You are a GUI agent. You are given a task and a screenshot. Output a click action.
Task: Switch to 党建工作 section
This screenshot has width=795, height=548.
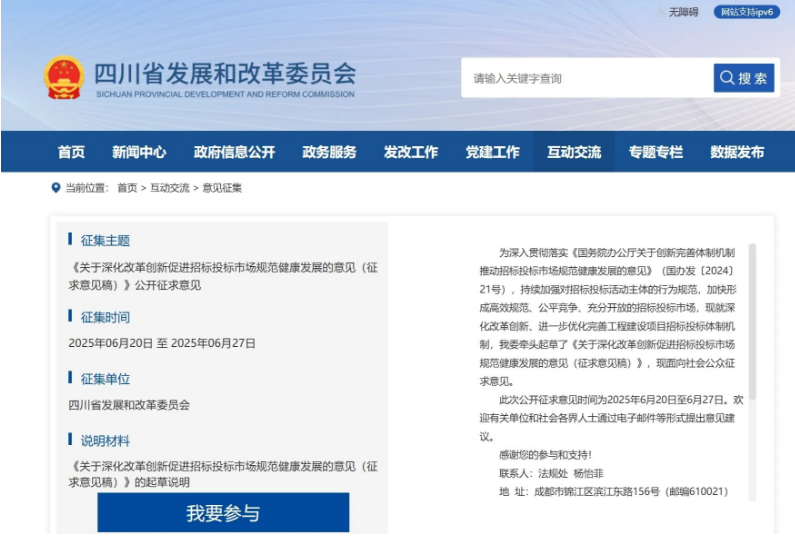(x=492, y=152)
